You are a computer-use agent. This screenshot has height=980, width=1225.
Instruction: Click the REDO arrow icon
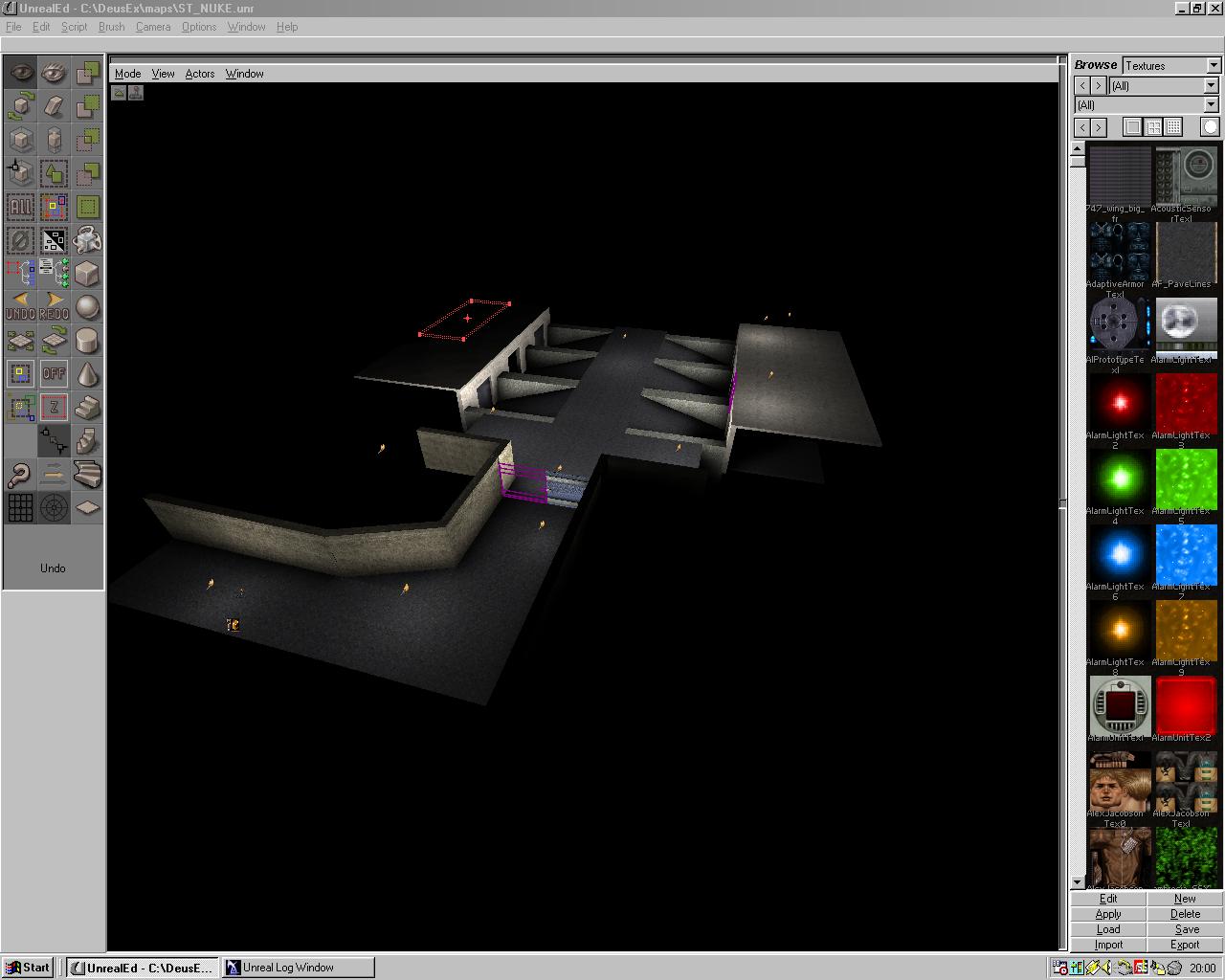coord(54,306)
